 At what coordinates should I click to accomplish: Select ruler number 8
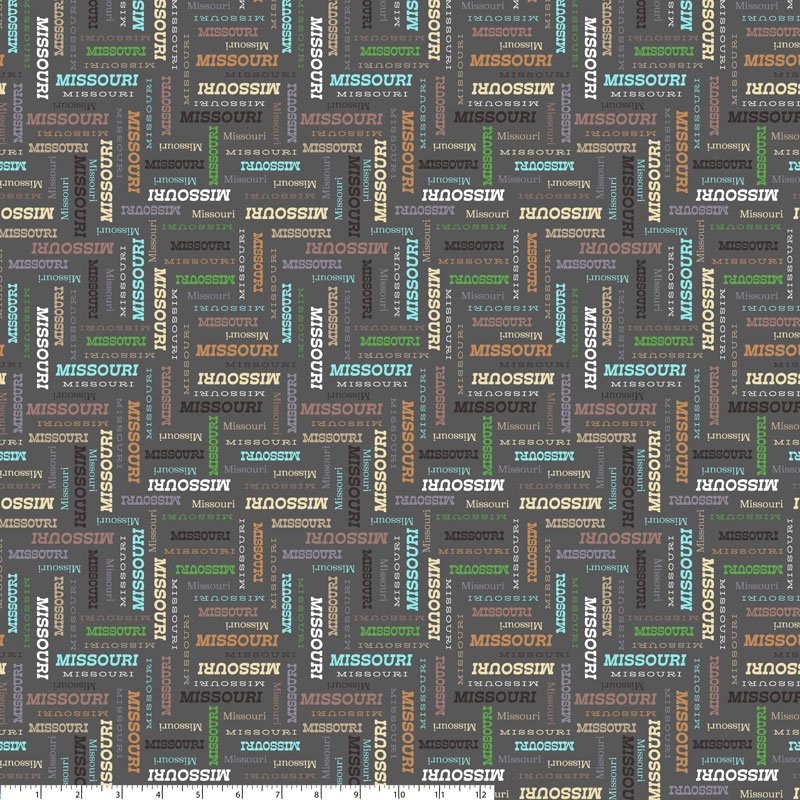coord(319,793)
